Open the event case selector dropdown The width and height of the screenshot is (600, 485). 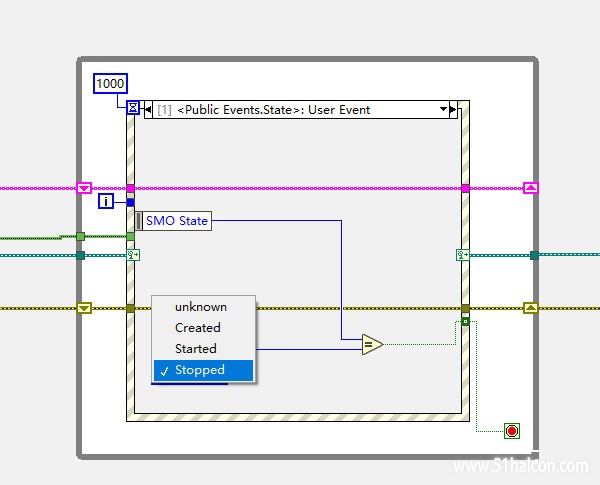click(443, 109)
